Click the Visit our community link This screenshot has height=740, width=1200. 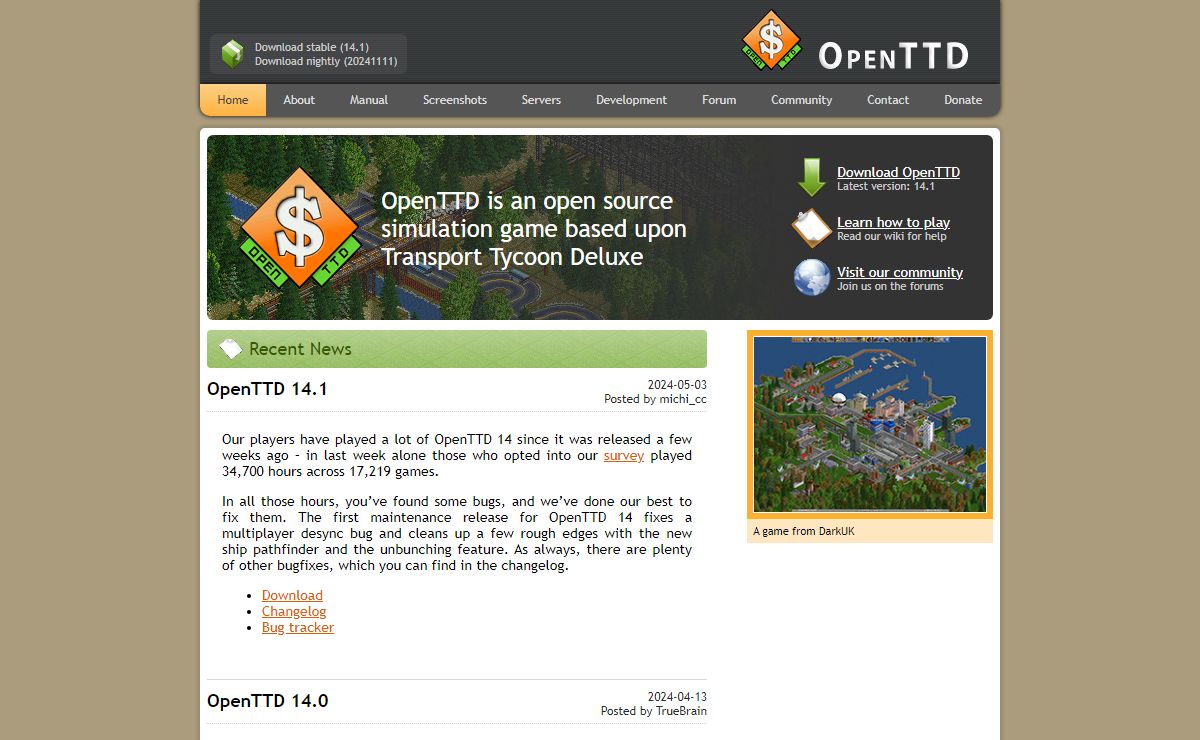(x=900, y=272)
